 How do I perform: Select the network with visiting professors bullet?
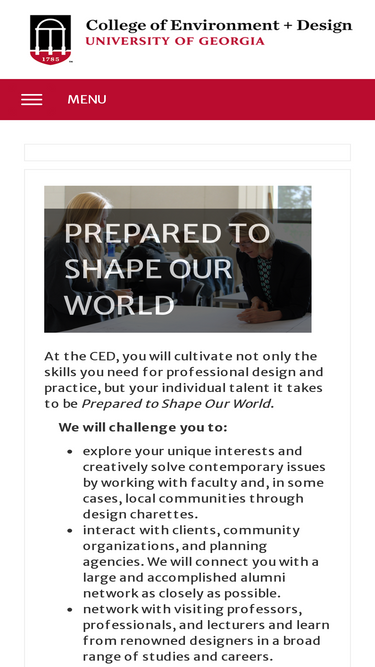click(206, 633)
